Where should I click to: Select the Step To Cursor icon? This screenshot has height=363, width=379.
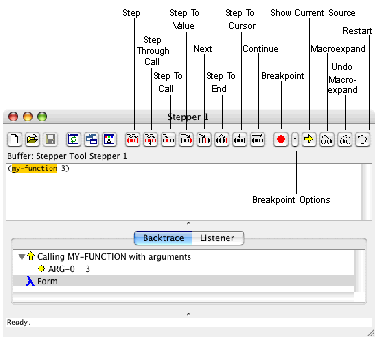[x=239, y=139]
